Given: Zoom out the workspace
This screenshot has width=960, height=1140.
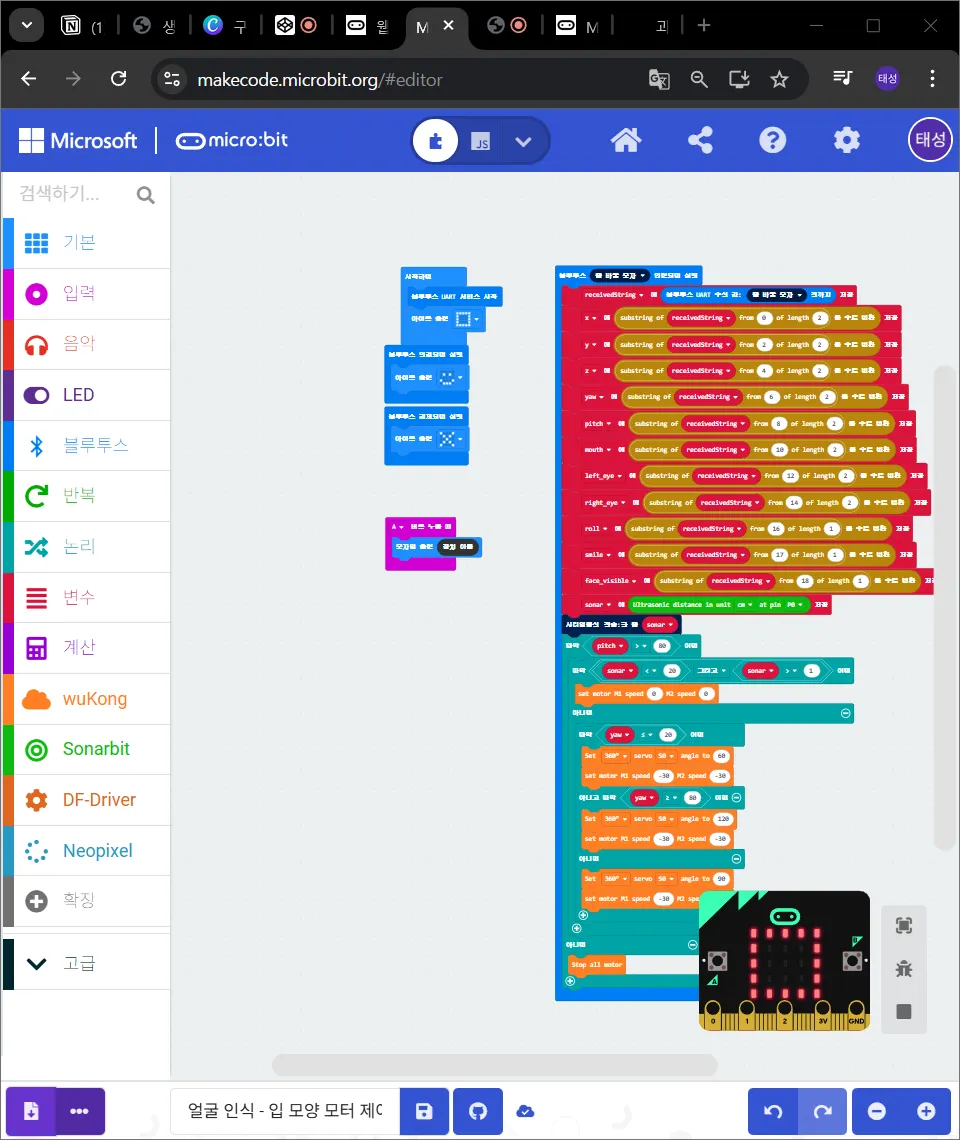Looking at the screenshot, I should pyautogui.click(x=877, y=1111).
